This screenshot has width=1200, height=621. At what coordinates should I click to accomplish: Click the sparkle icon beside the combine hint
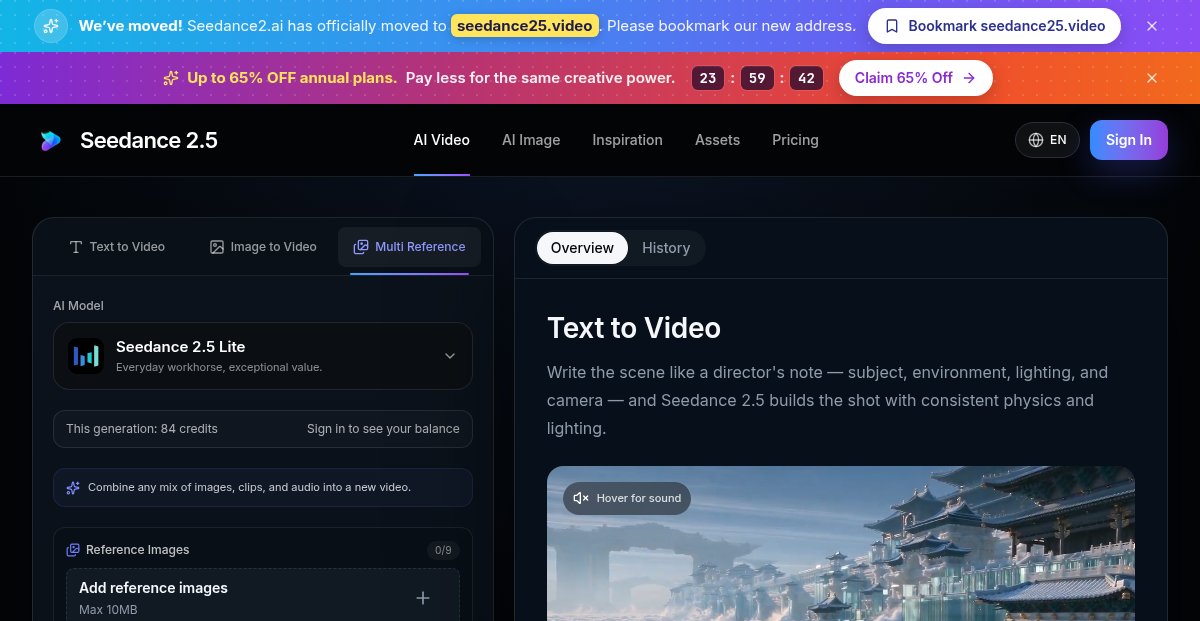73,488
